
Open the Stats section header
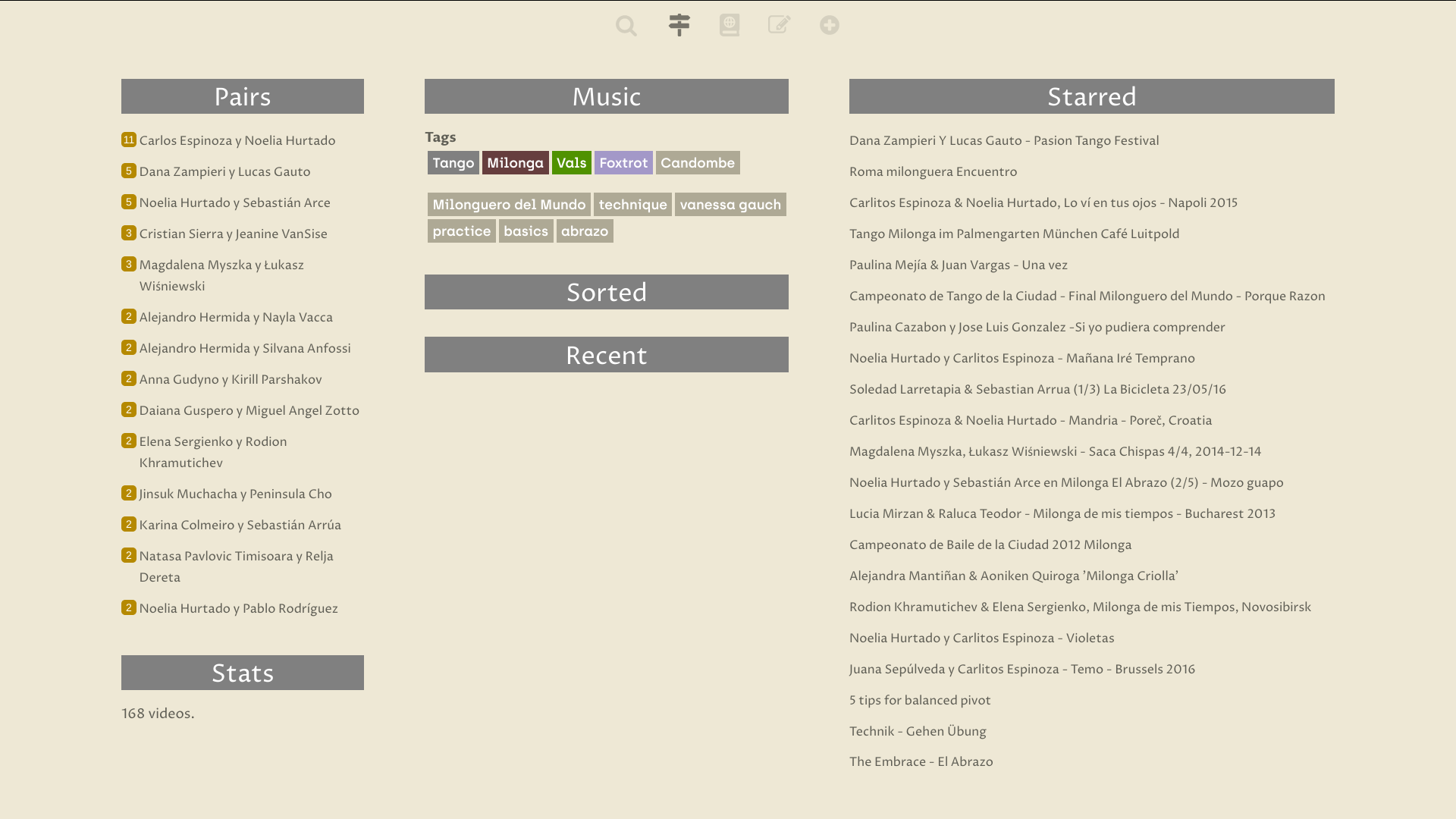click(x=243, y=673)
